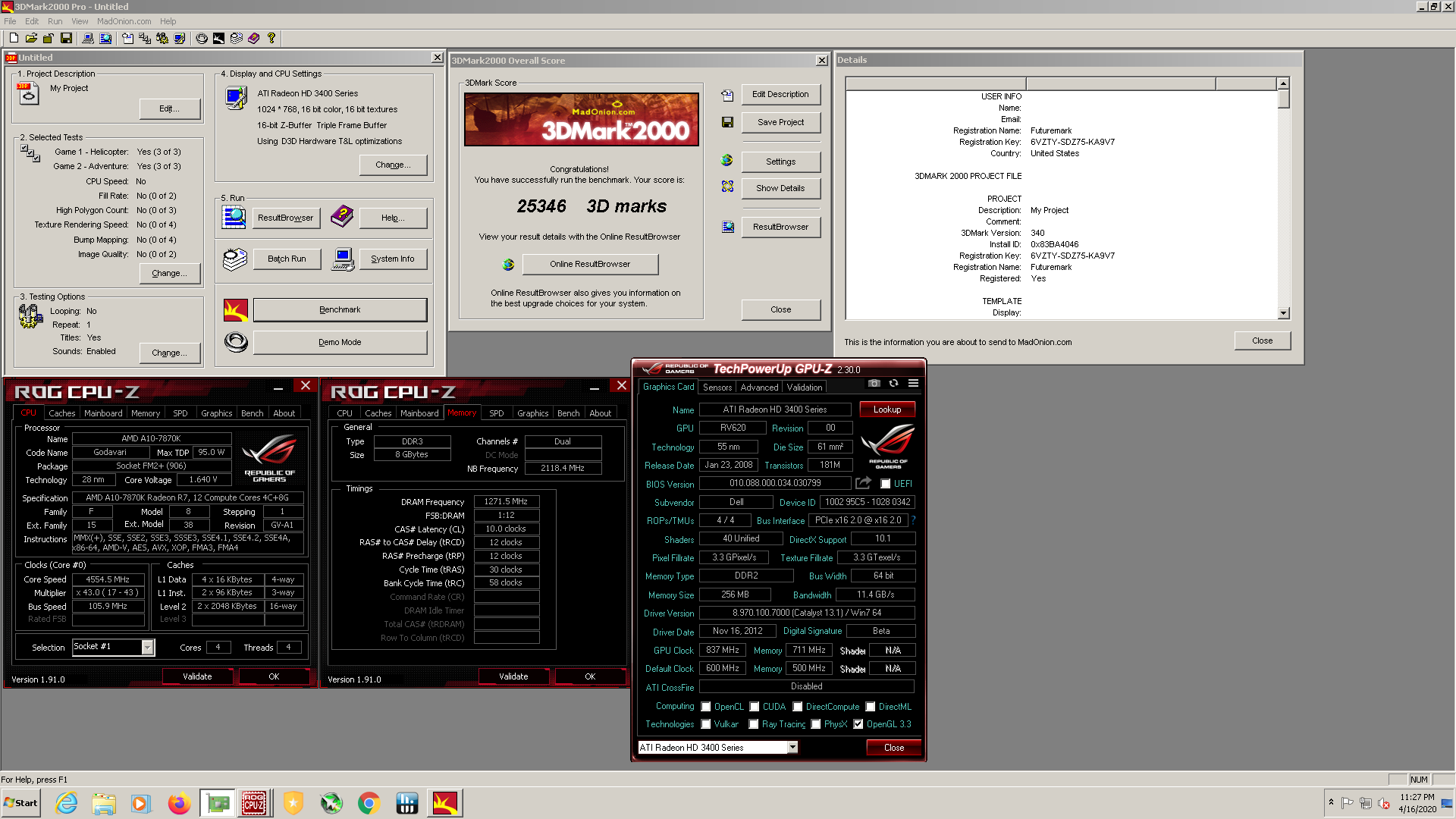The image size is (1456, 819).
Task: Open the Socket #1 selection dropdown
Action: click(x=148, y=647)
